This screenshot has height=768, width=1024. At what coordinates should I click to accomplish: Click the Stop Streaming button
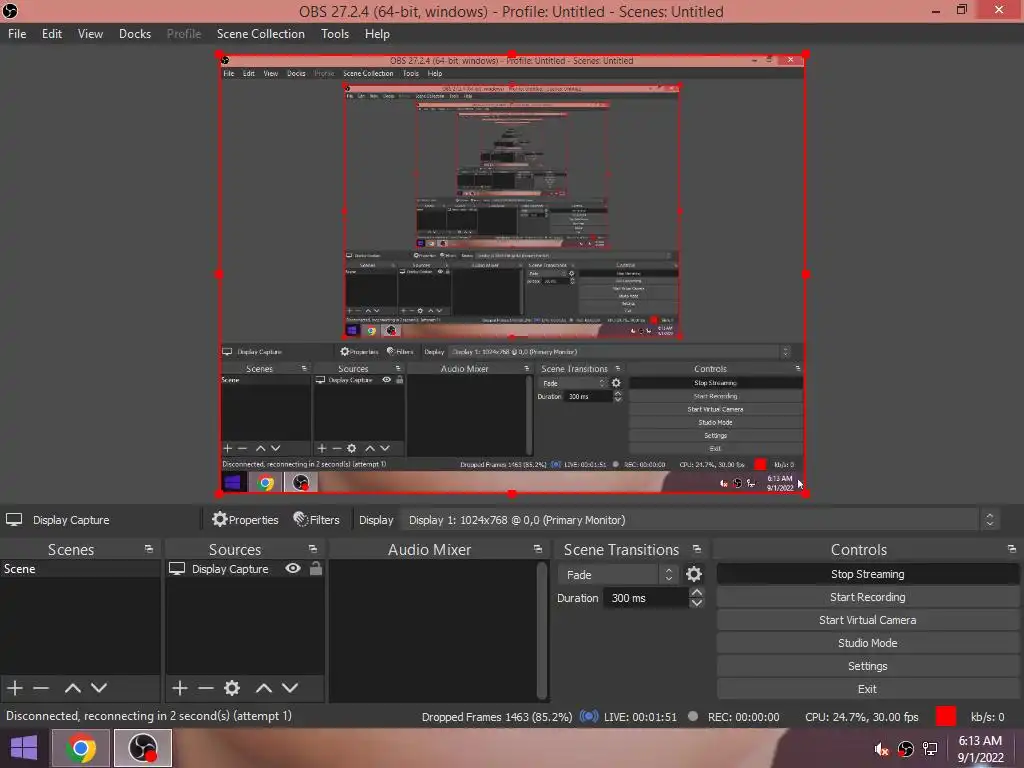(867, 574)
